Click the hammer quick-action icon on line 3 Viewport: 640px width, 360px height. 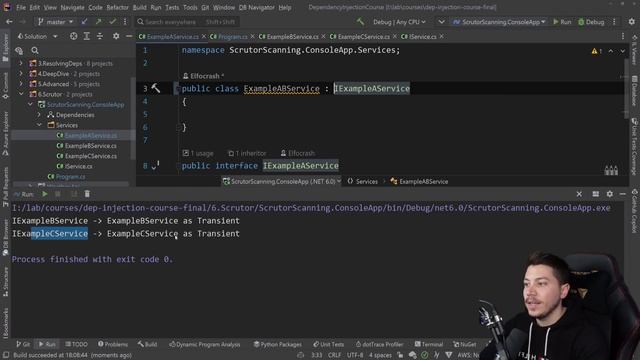(156, 87)
